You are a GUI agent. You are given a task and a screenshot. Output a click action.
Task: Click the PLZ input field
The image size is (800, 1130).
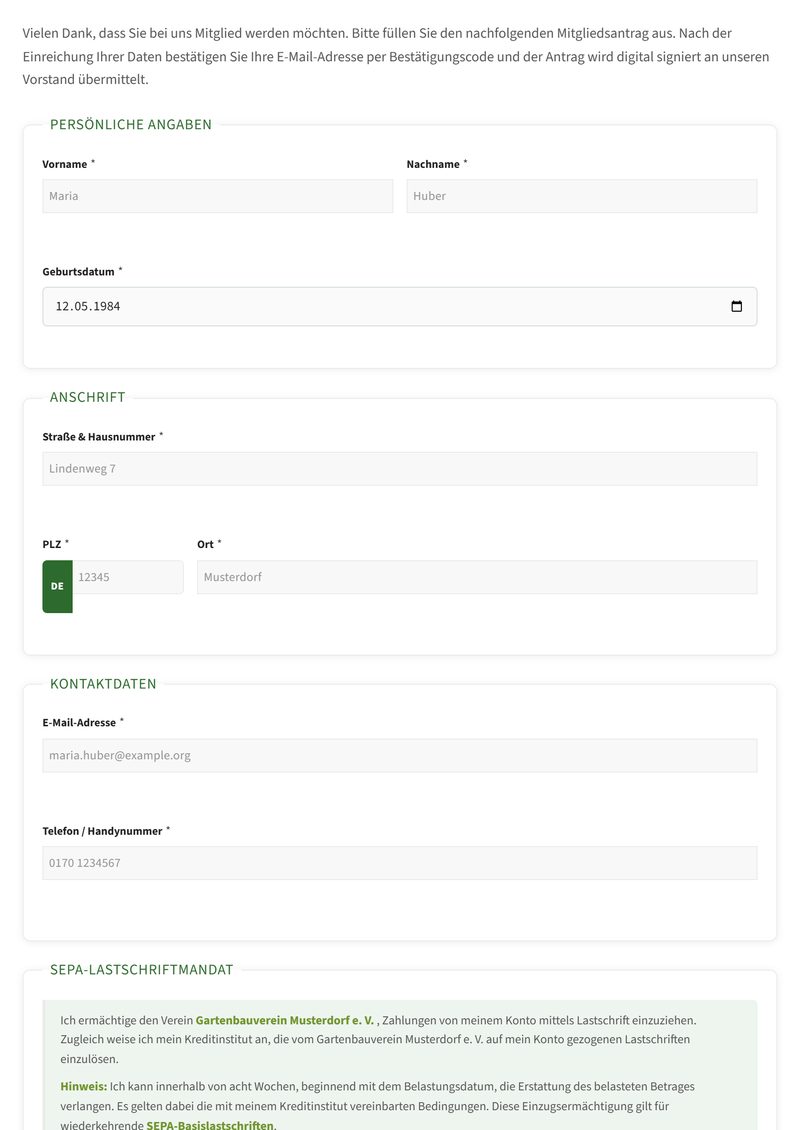pyautogui.click(x=128, y=577)
